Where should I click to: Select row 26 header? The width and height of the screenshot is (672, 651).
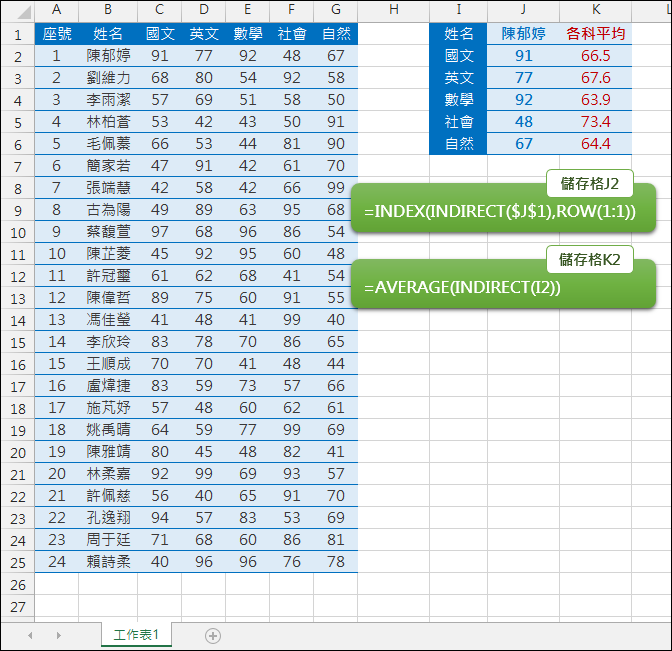pyautogui.click(x=18, y=584)
